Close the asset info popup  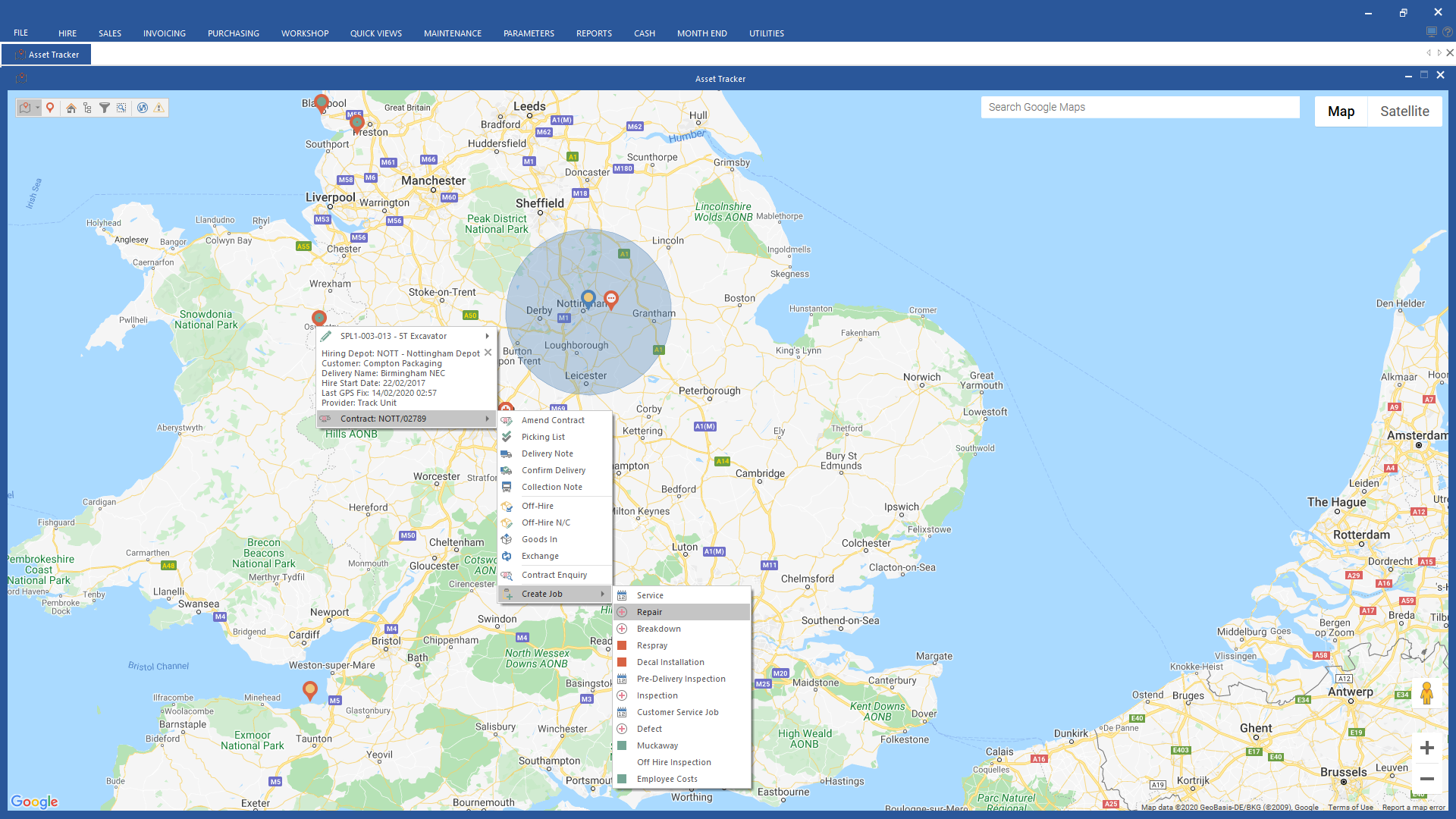[488, 353]
